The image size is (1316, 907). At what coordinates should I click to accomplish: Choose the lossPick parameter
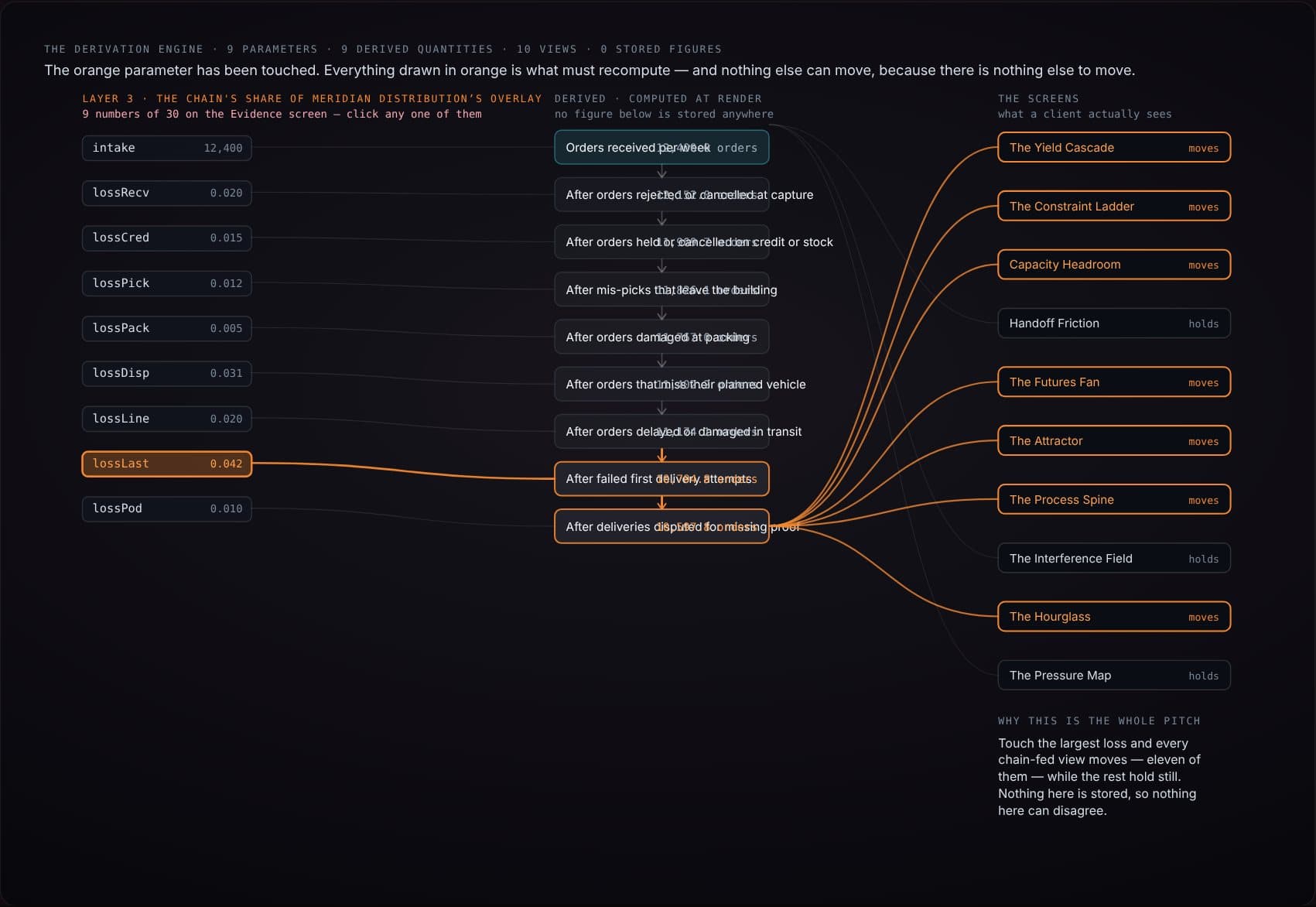click(x=167, y=283)
